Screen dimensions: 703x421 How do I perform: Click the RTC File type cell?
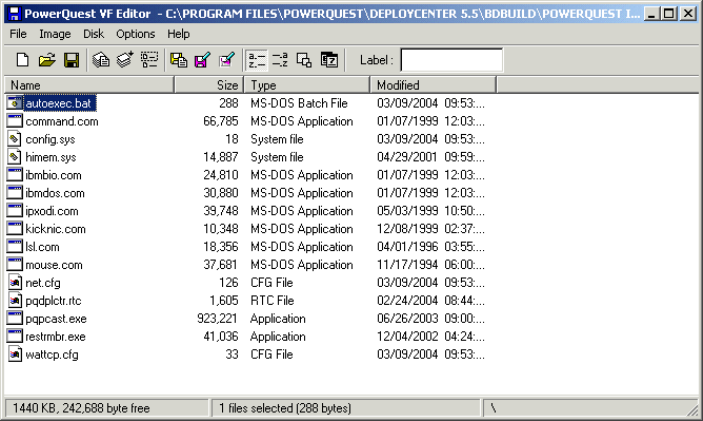point(272,301)
